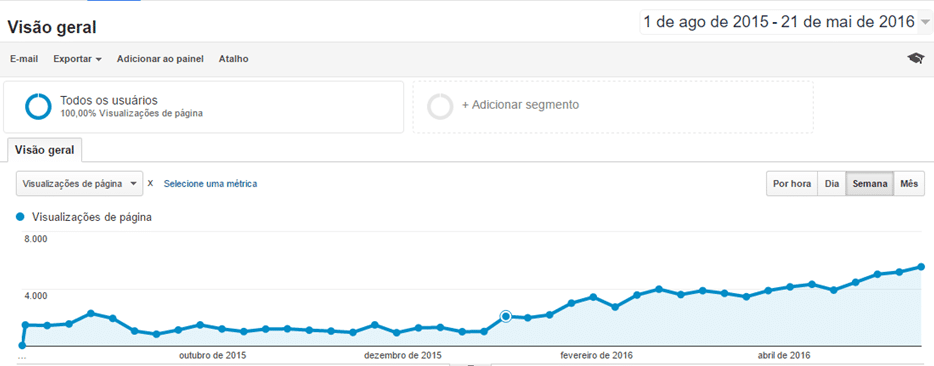
Task: Click + Adicionar segmento box
Action: click(x=613, y=107)
